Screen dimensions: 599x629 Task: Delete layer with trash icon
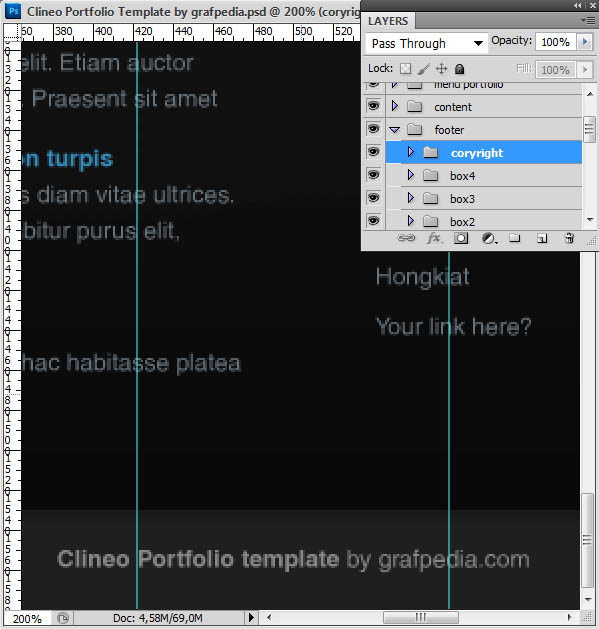tap(569, 238)
